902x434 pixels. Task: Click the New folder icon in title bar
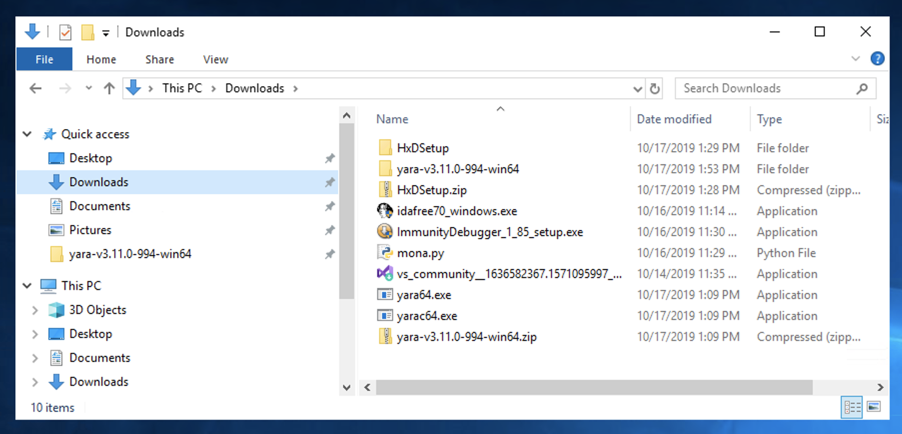coord(87,32)
